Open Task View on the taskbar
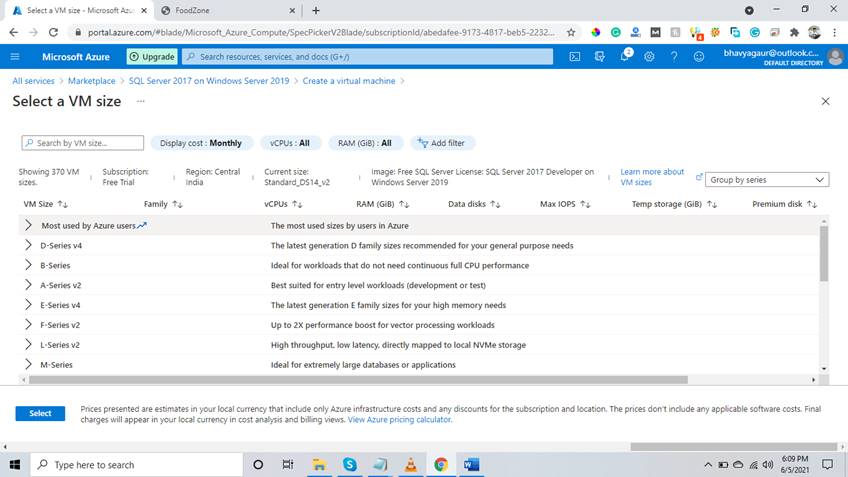Viewport: 848px width, 477px height. coord(288,465)
